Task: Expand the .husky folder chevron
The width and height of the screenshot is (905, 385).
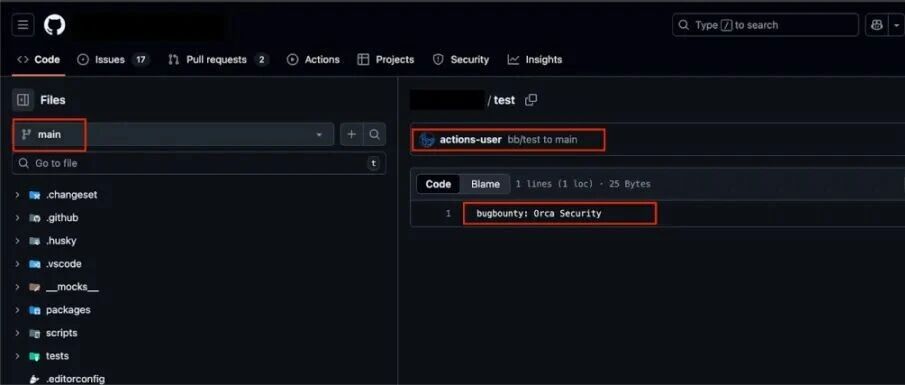Action: point(17,241)
